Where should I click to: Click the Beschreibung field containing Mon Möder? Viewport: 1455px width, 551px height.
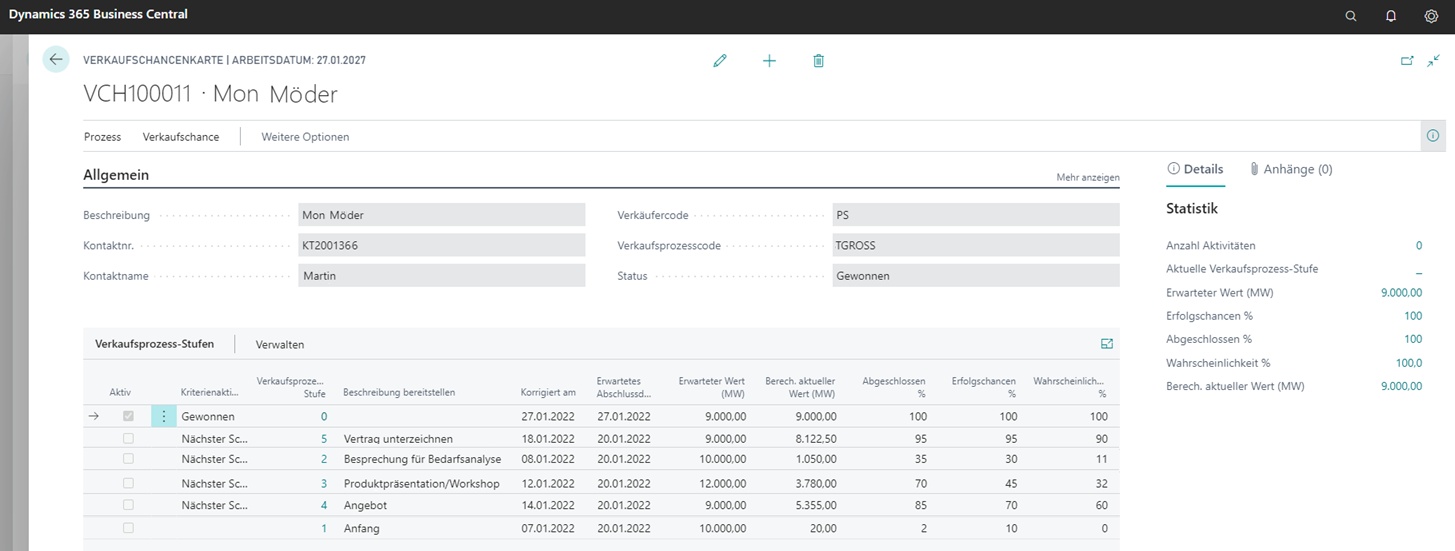[441, 215]
